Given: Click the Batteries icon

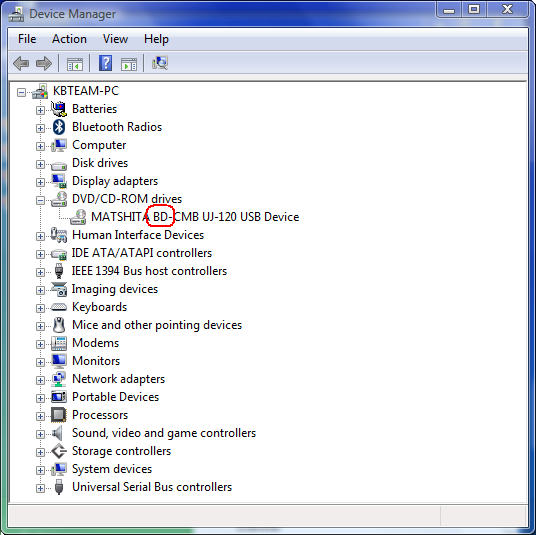Looking at the screenshot, I should [x=59, y=109].
